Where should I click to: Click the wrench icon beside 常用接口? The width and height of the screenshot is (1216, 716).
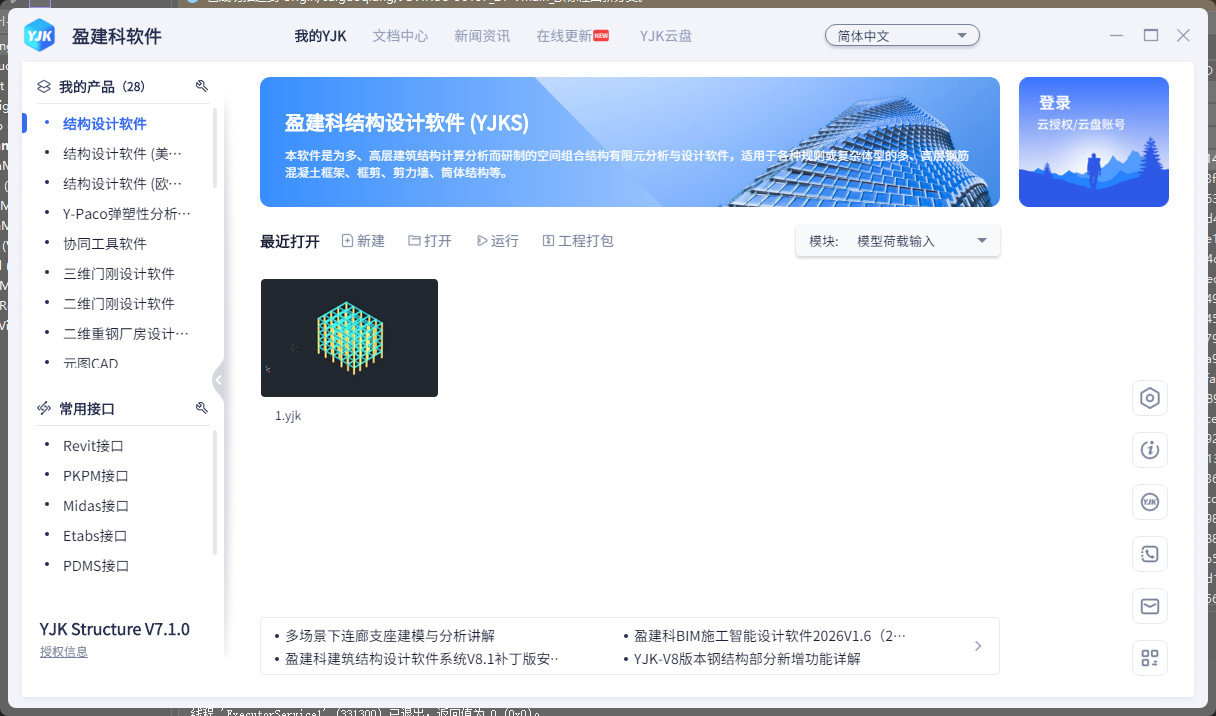coord(202,408)
